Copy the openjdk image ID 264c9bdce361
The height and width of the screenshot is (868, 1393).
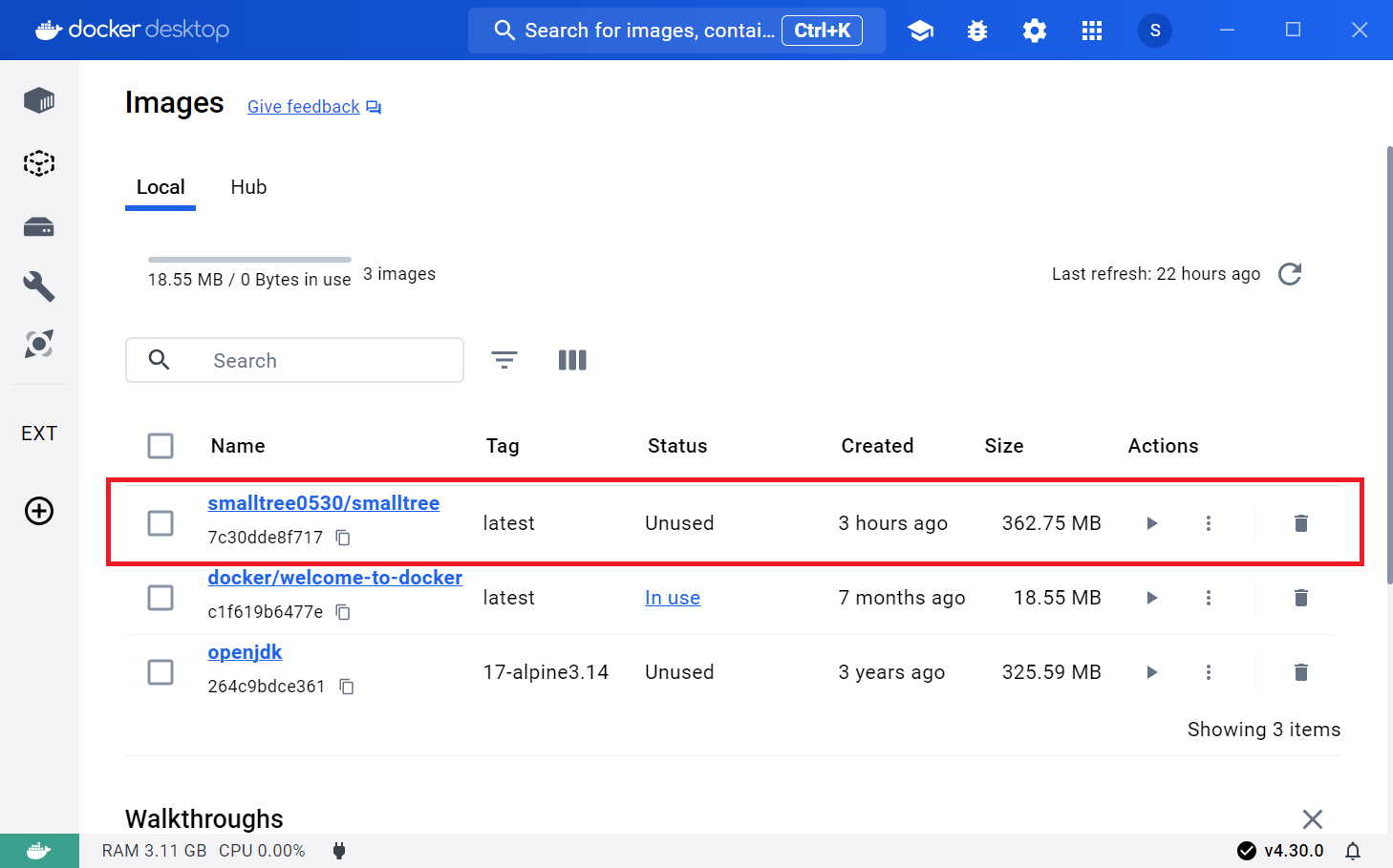[347, 687]
